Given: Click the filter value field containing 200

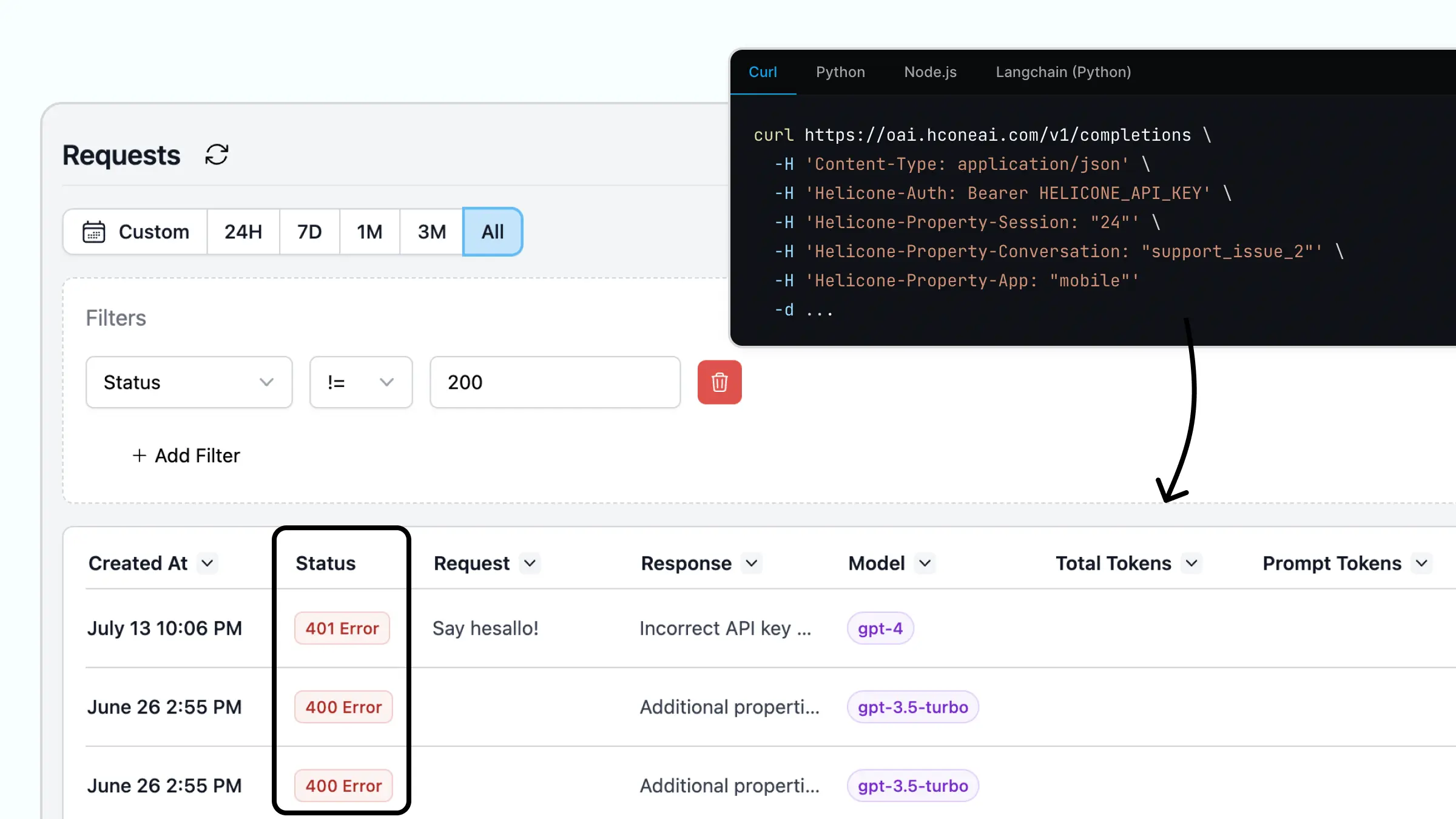Looking at the screenshot, I should (x=555, y=382).
